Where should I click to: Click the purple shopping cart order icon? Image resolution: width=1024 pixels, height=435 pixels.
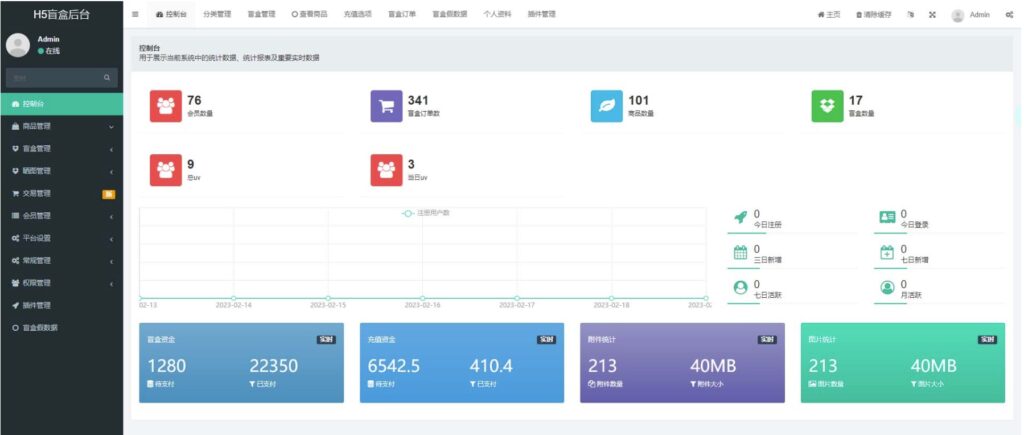tap(386, 106)
